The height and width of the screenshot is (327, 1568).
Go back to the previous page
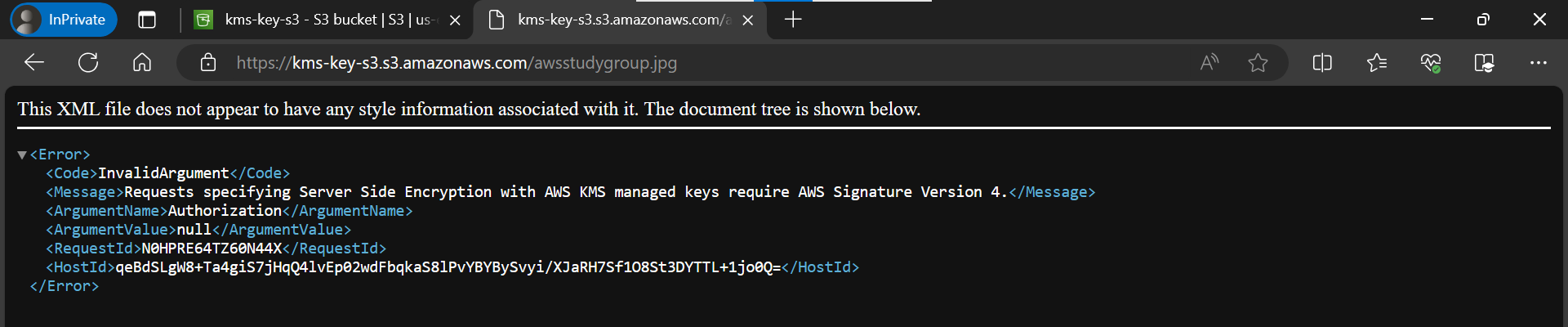34,62
